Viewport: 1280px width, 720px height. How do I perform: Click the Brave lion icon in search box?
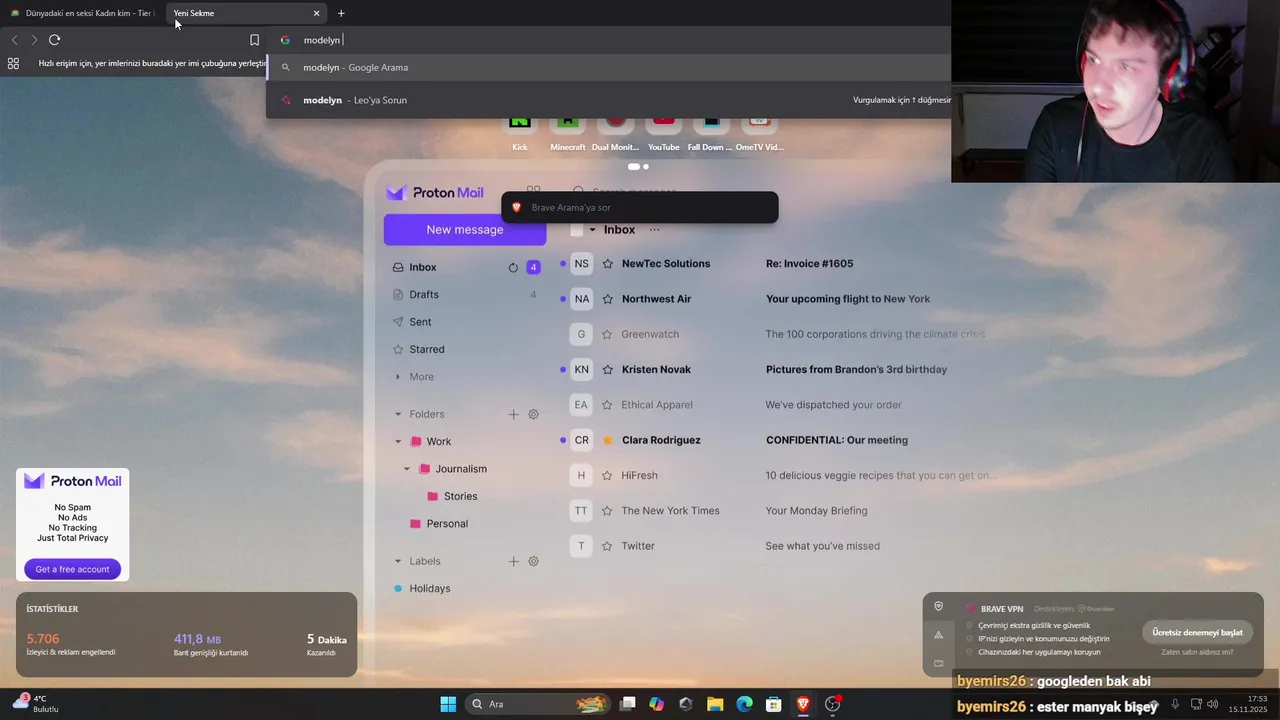(516, 207)
